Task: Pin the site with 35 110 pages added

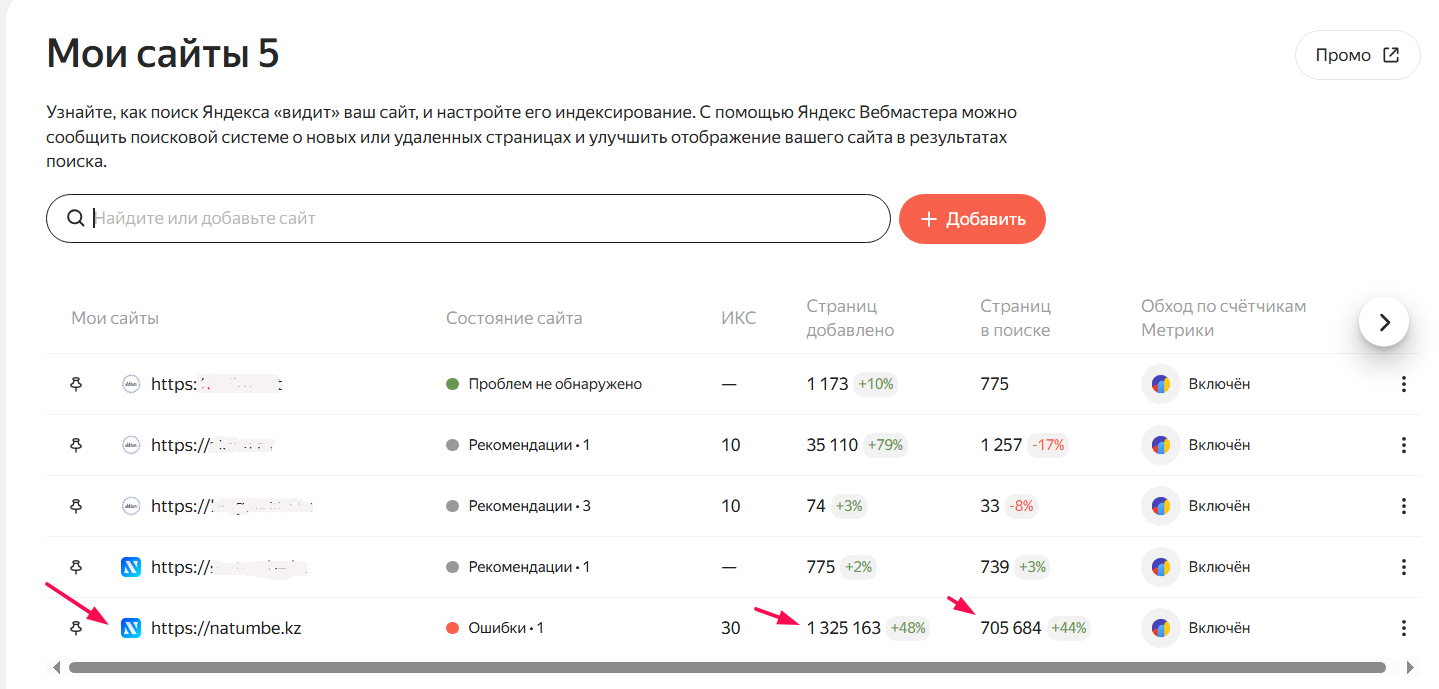Action: tap(76, 445)
